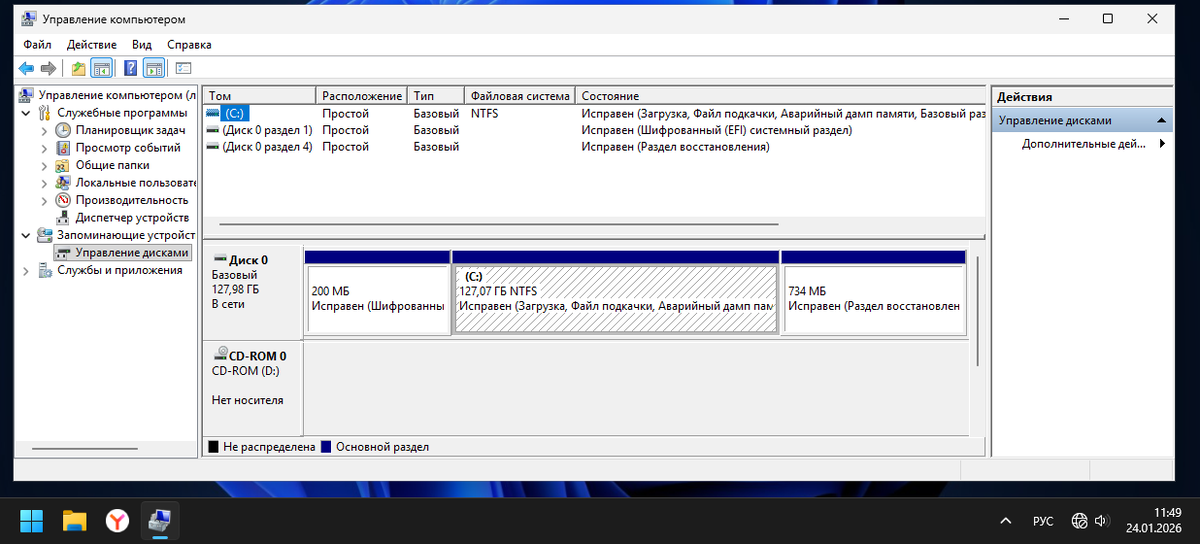The height and width of the screenshot is (544, 1200).
Task: Click the network globe tray icon
Action: (1079, 521)
